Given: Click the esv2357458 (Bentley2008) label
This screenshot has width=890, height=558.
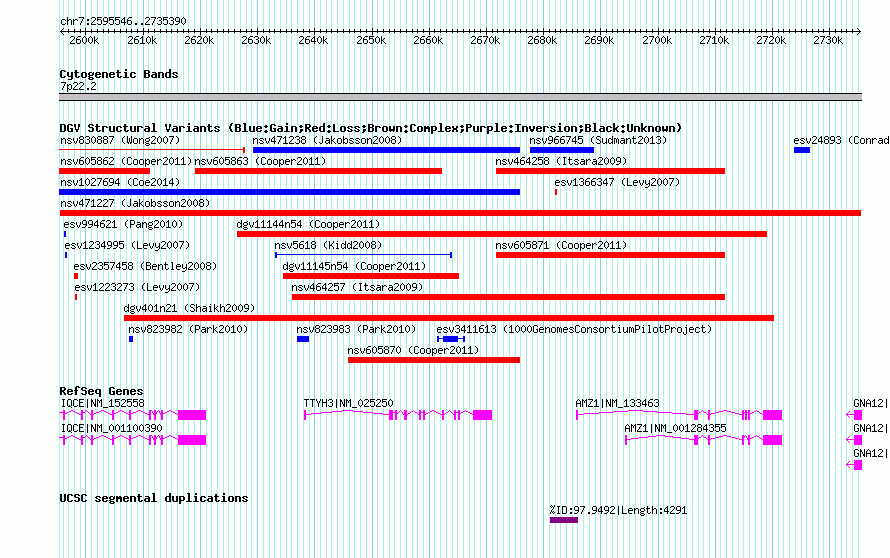Looking at the screenshot, I should pyautogui.click(x=145, y=266).
